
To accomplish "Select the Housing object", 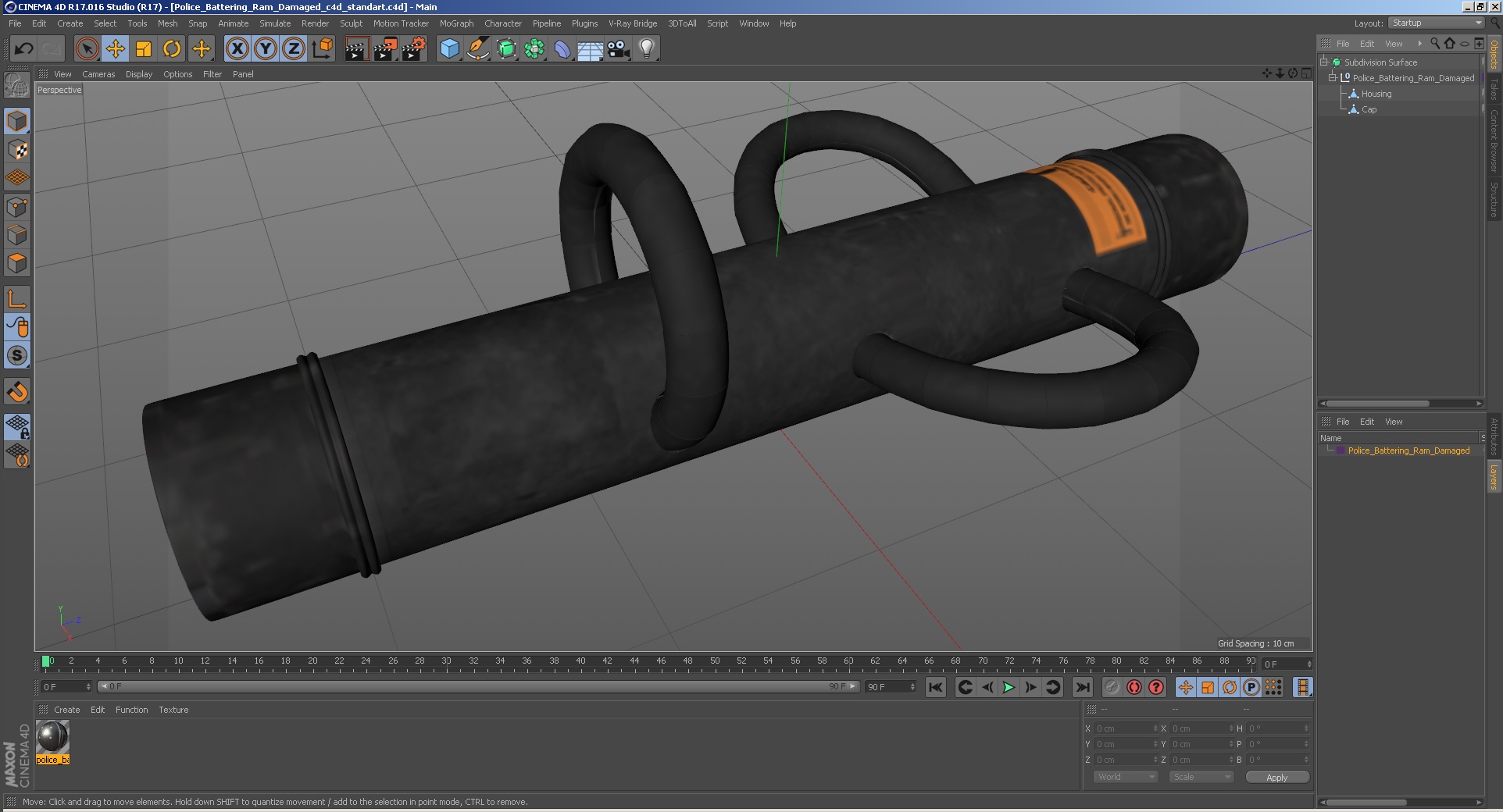I will [1376, 94].
